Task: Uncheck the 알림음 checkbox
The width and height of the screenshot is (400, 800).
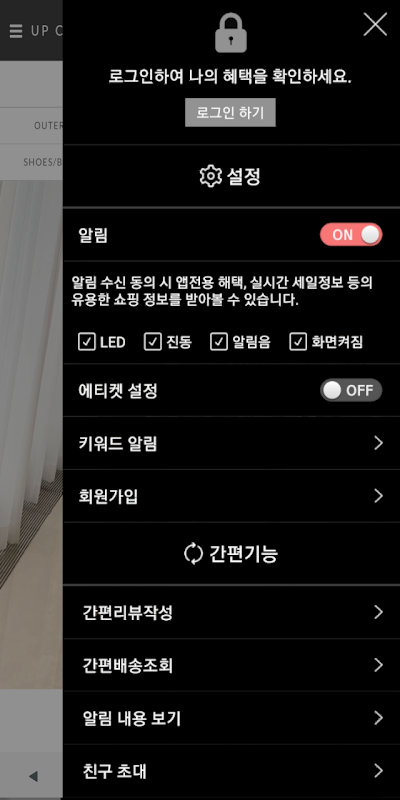Action: point(219,342)
